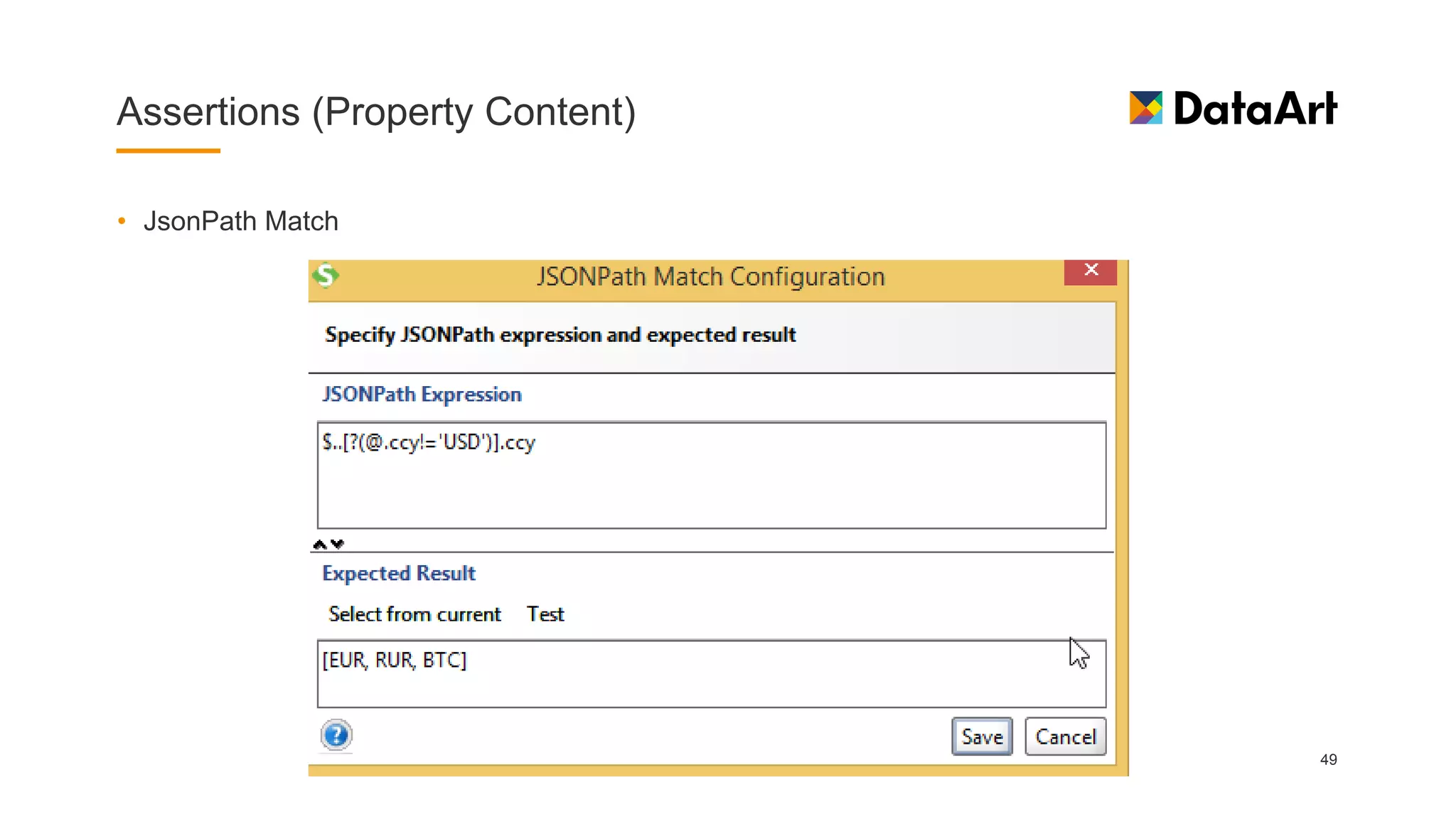Click the slide page number 49
Screen dimensions: 1456x819
coord(1328,759)
